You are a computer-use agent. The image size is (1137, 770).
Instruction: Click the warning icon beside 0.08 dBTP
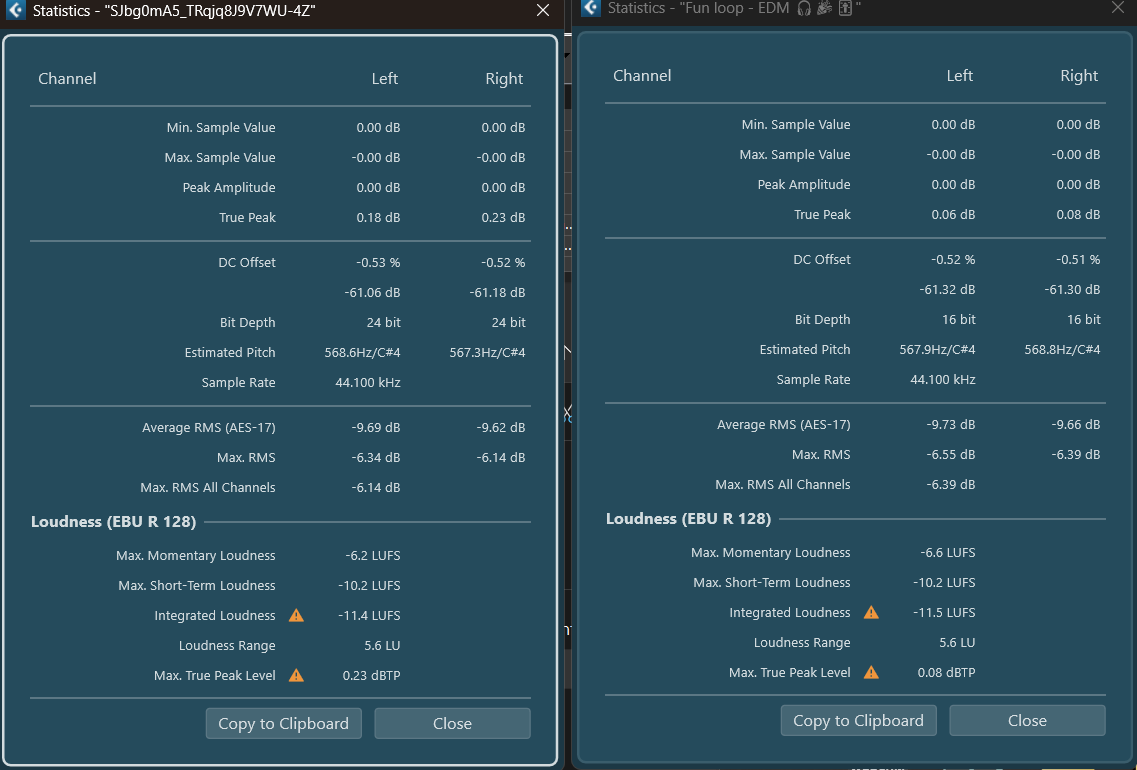point(871,673)
